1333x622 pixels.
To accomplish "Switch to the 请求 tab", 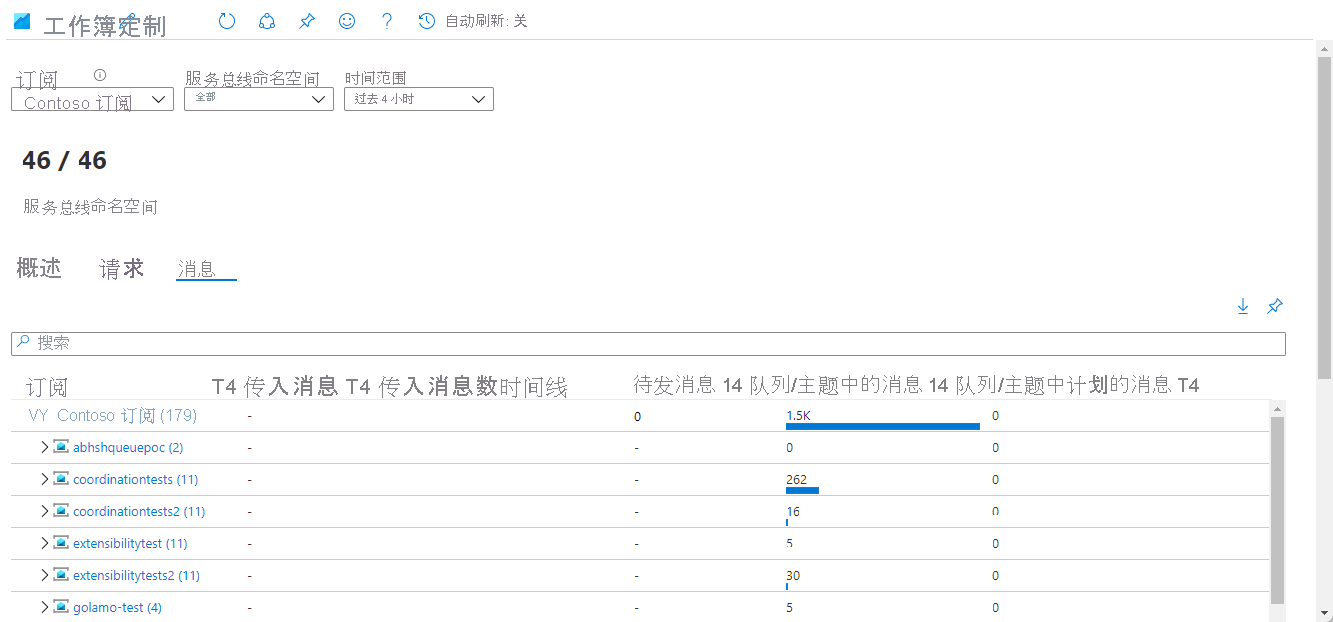I will click(x=122, y=268).
